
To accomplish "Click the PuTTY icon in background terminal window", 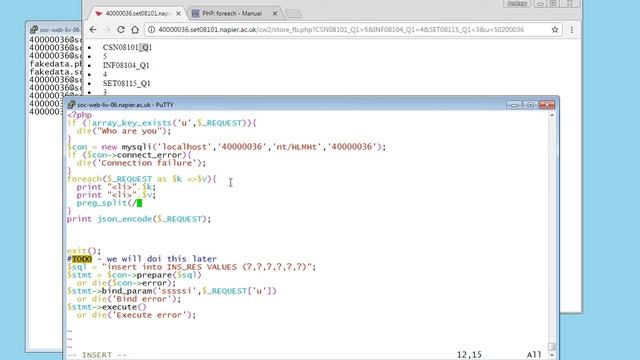I will [34, 29].
